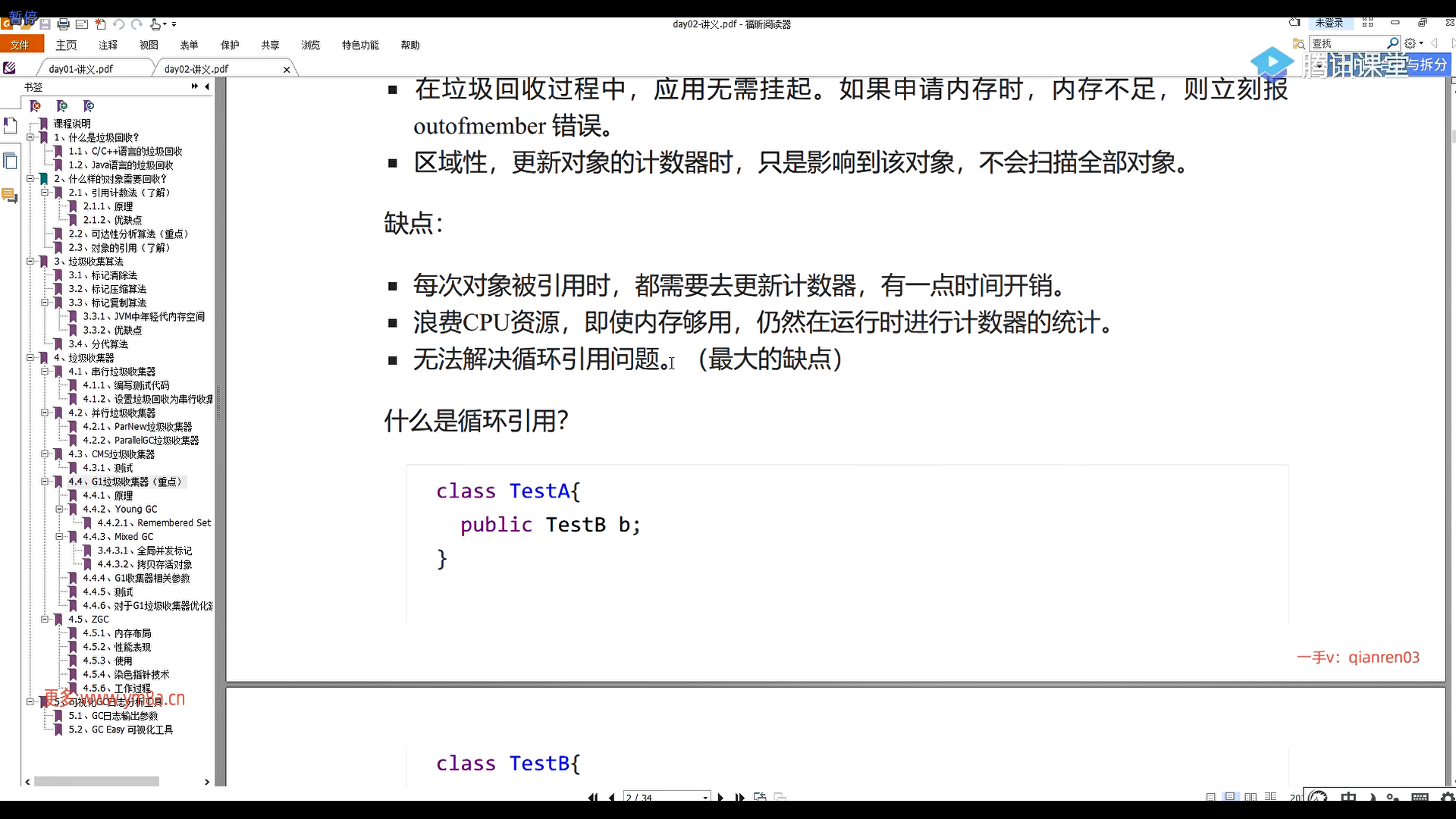Click the hand tool icon in toolbar

(x=155, y=24)
